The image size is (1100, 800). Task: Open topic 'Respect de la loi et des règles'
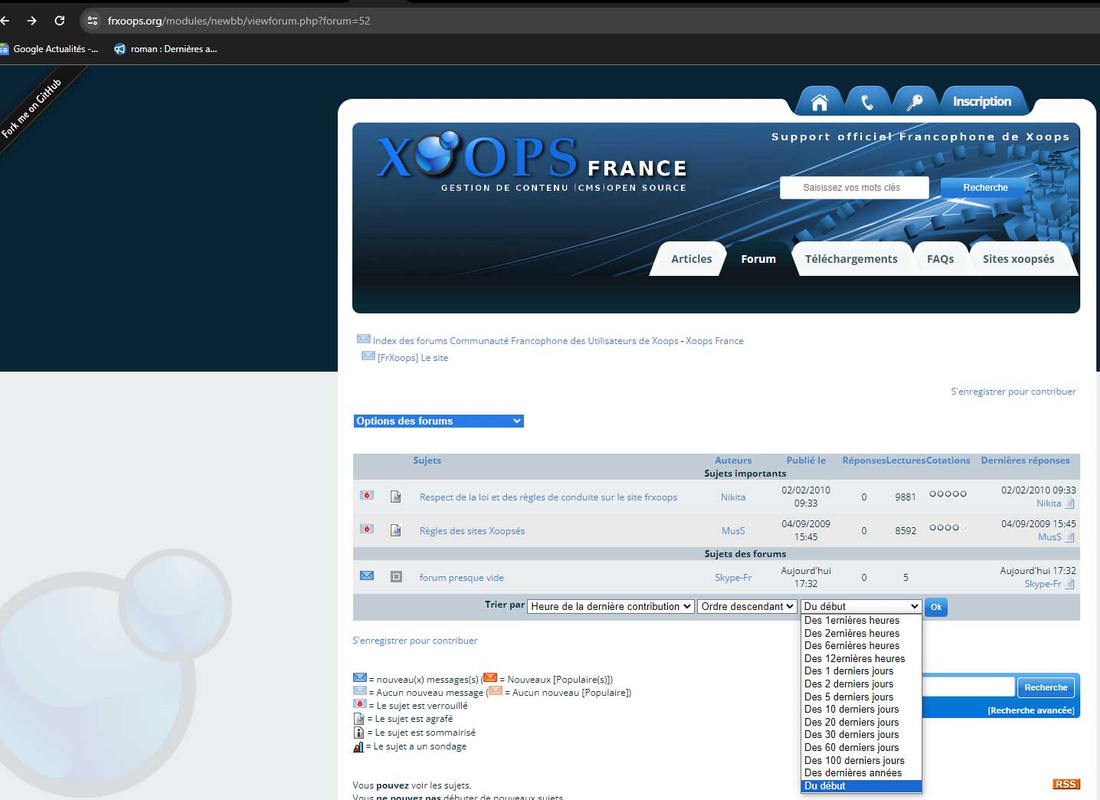548,497
